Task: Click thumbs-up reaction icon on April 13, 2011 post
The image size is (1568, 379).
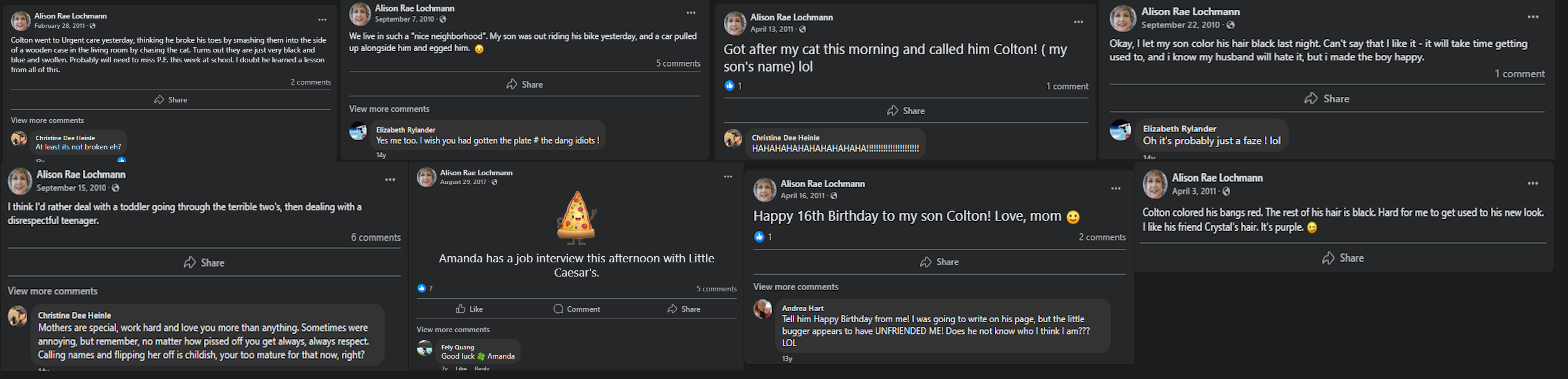Action: [729, 86]
